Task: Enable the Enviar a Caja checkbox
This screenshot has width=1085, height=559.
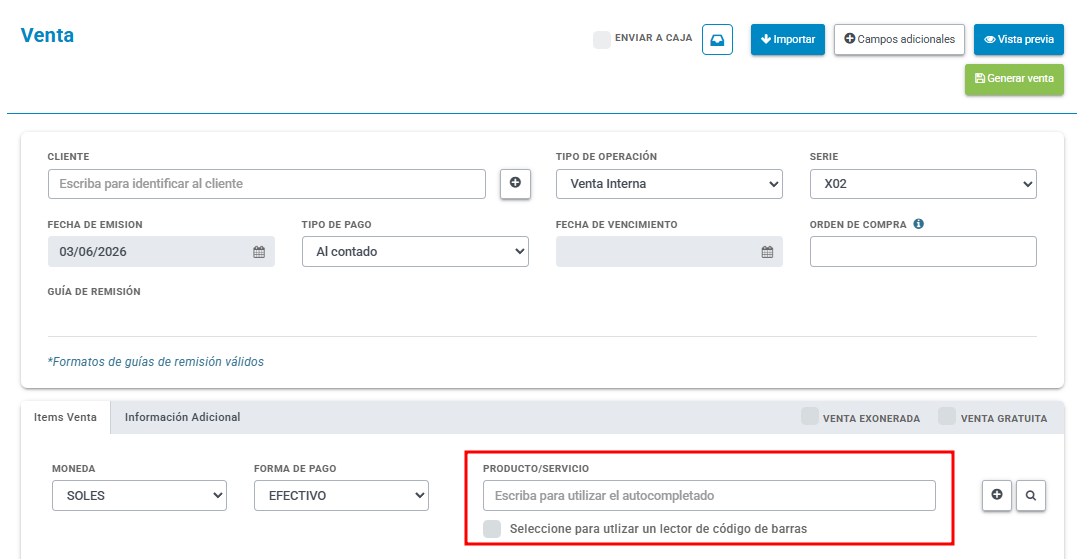Action: 601,39
